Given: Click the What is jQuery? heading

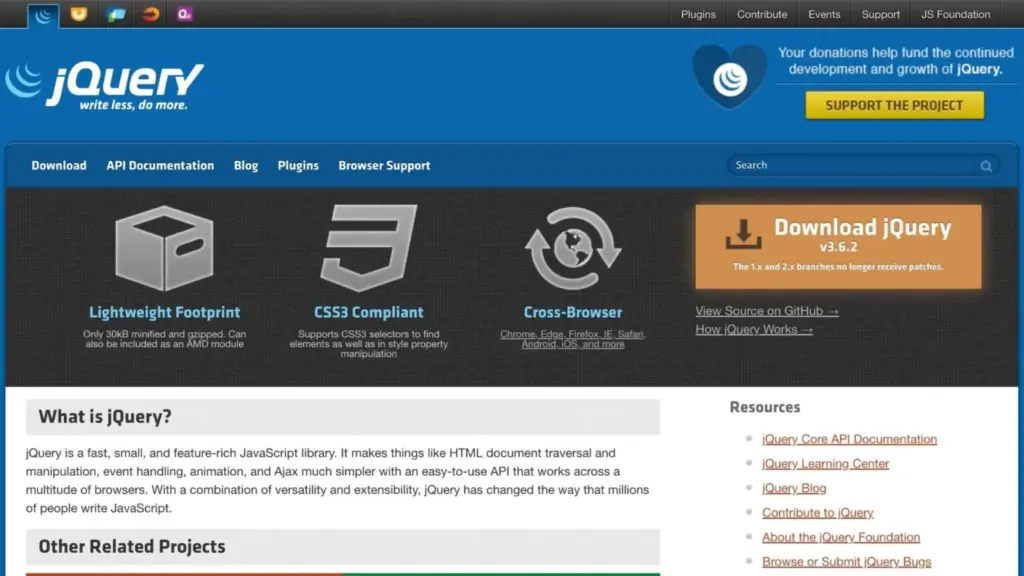Looking at the screenshot, I should 104,417.
